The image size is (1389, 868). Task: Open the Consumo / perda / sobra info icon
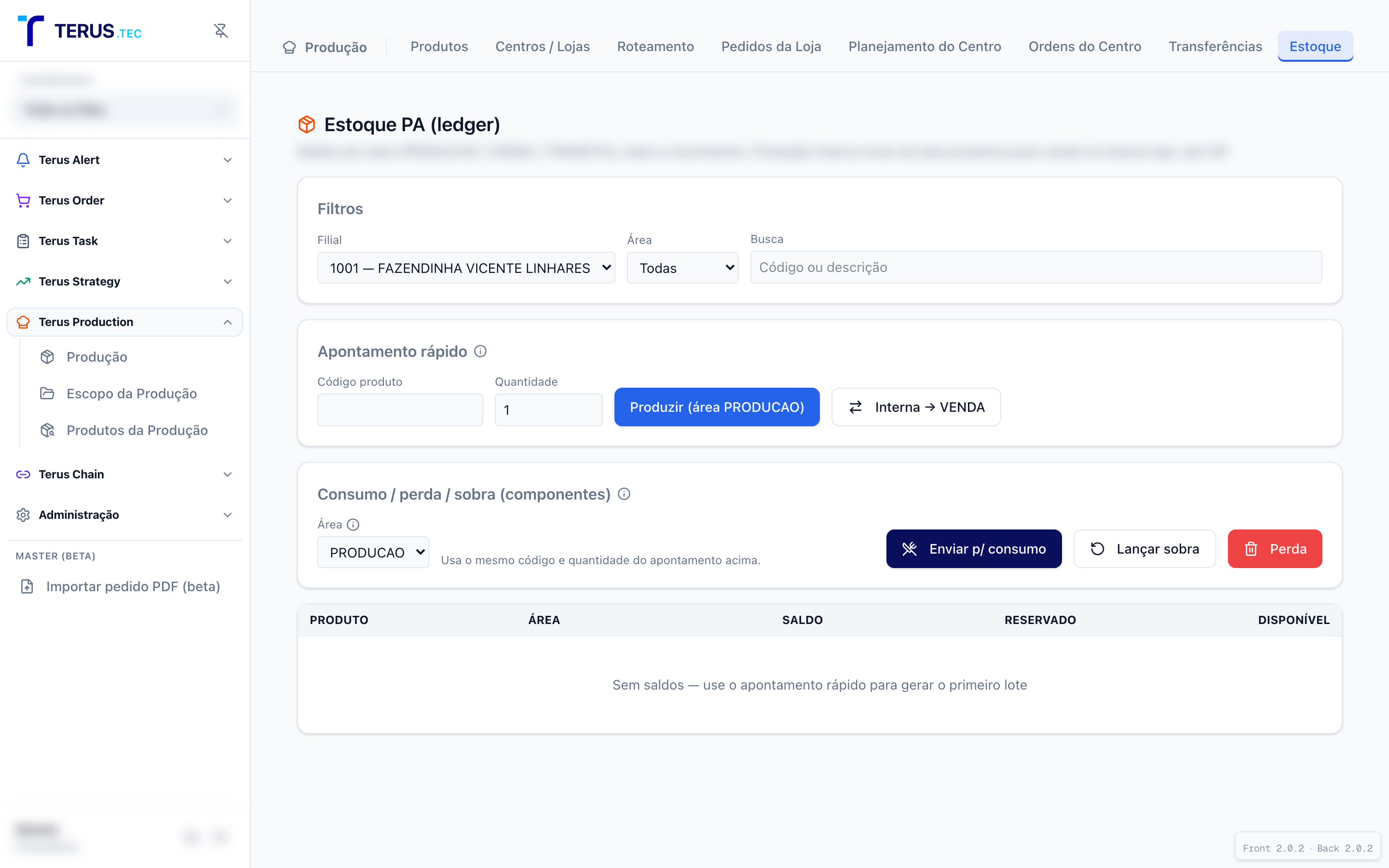click(624, 494)
